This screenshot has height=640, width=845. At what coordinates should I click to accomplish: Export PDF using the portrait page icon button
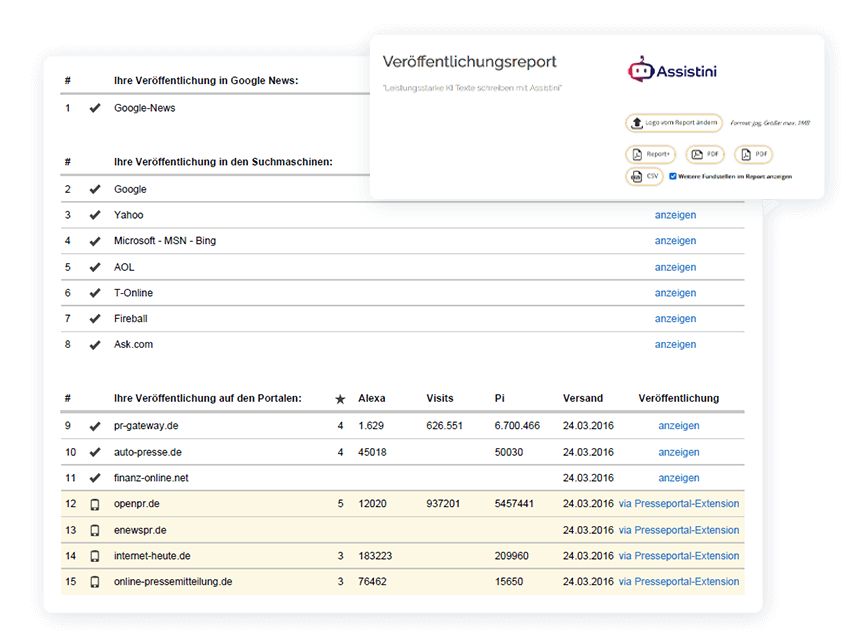[753, 155]
